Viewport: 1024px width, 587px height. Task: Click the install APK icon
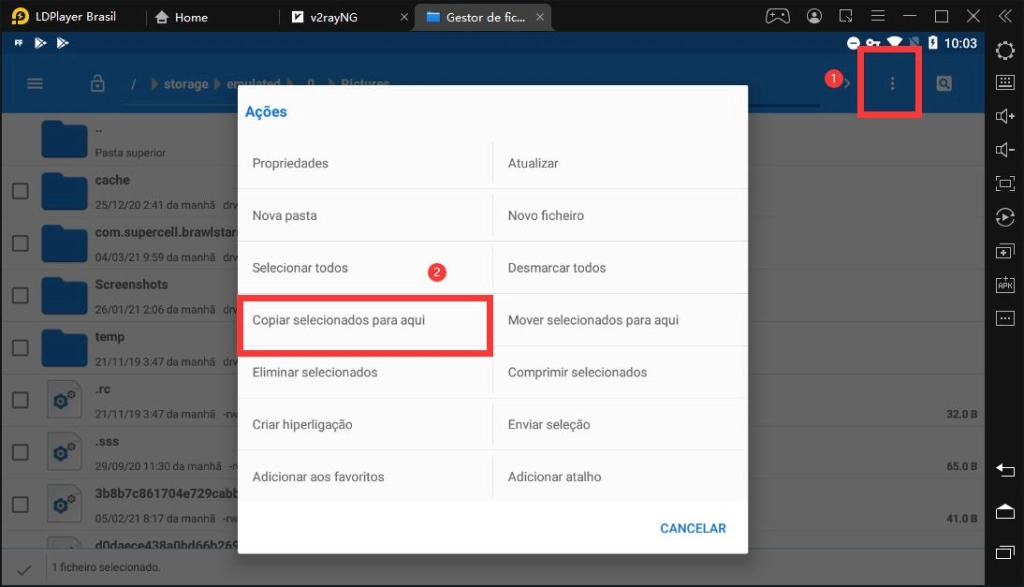click(x=1005, y=285)
